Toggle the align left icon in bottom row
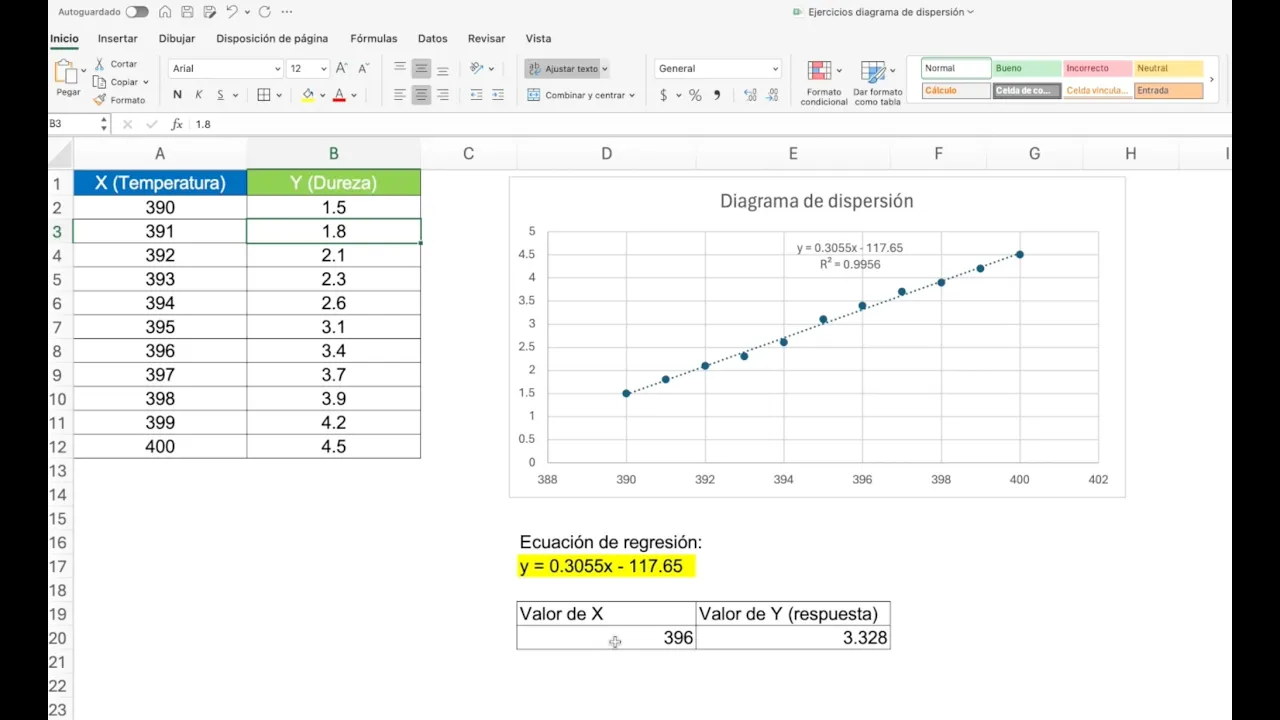The image size is (1280, 720). [x=400, y=95]
